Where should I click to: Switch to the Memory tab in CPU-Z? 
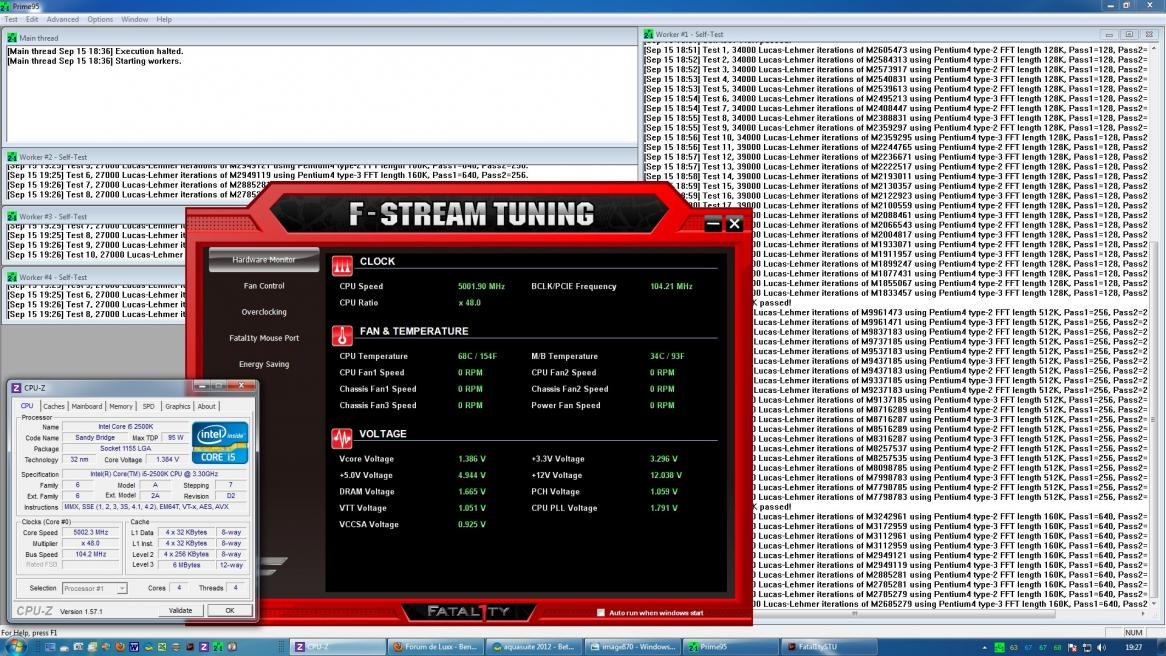(x=121, y=406)
